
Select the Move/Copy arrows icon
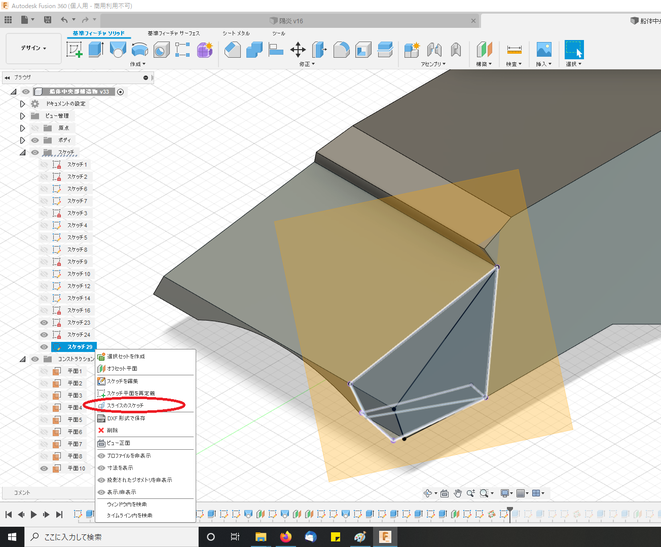pyautogui.click(x=298, y=50)
